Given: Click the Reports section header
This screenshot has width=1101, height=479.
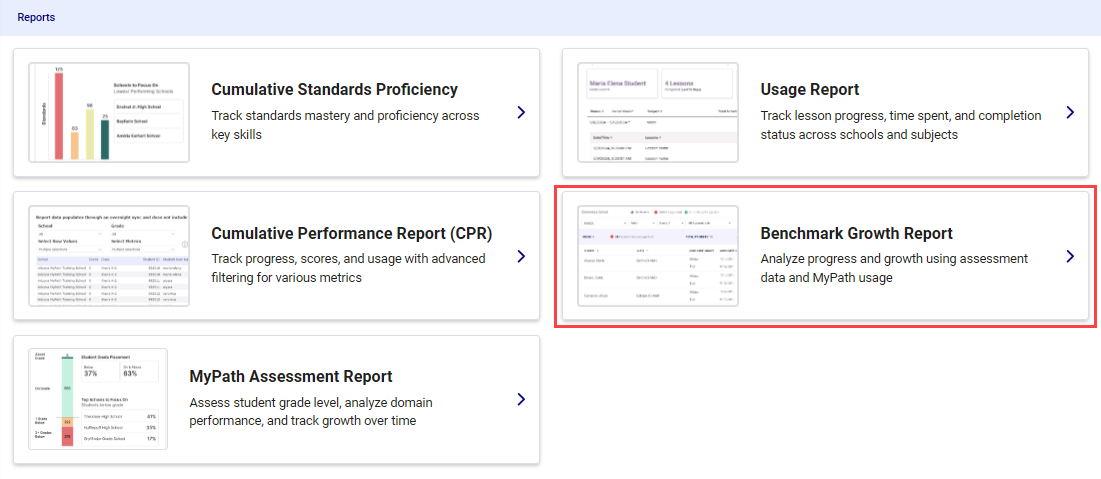Looking at the screenshot, I should (x=36, y=17).
